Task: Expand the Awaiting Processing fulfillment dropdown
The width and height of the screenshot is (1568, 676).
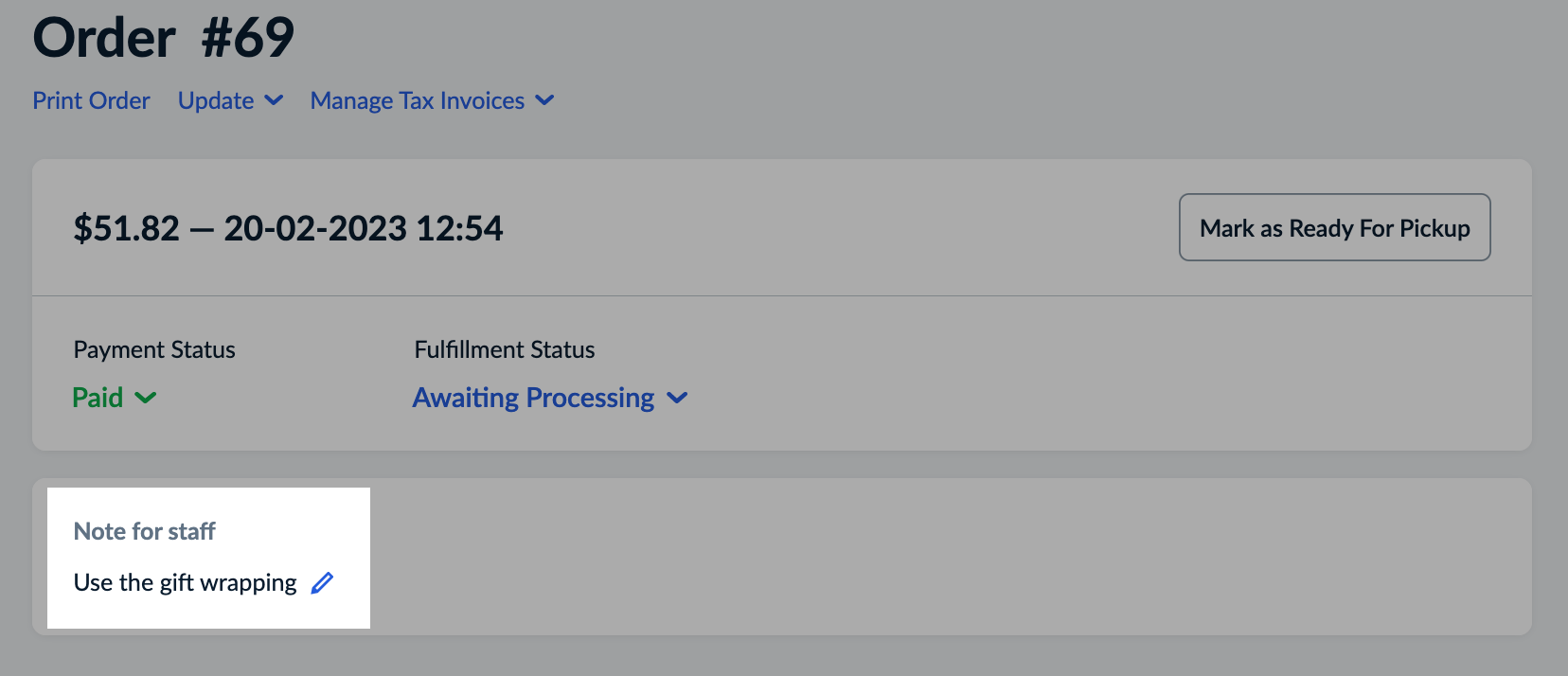Action: coord(677,398)
